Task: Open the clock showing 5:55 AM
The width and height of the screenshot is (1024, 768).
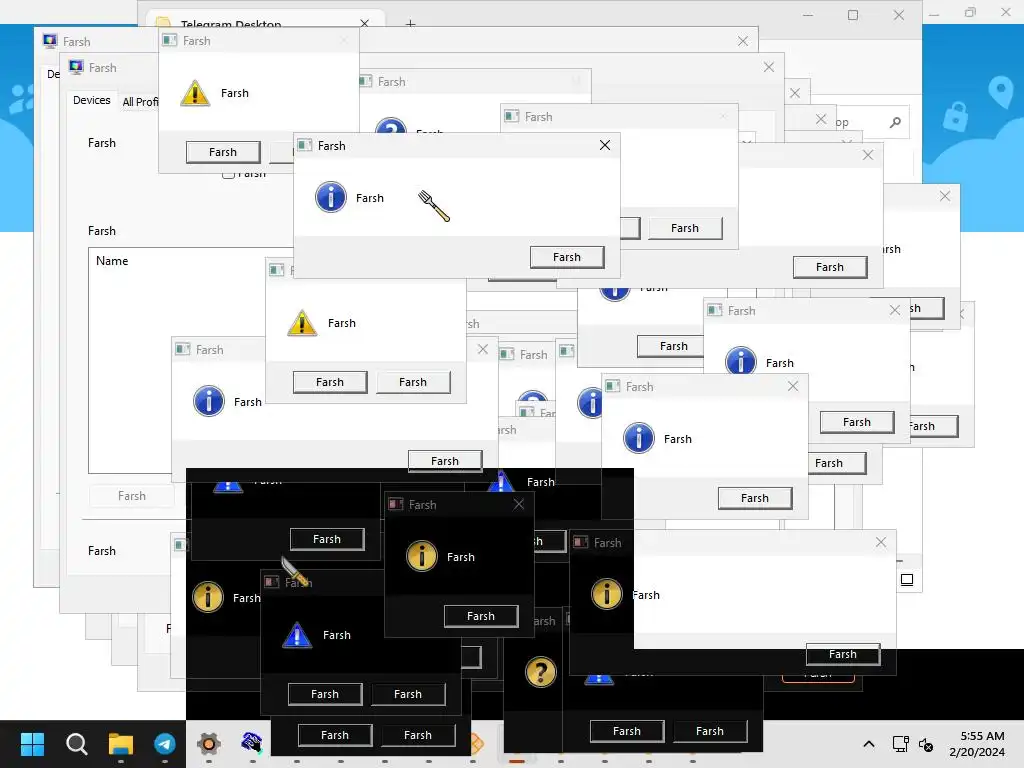Action: (x=977, y=744)
